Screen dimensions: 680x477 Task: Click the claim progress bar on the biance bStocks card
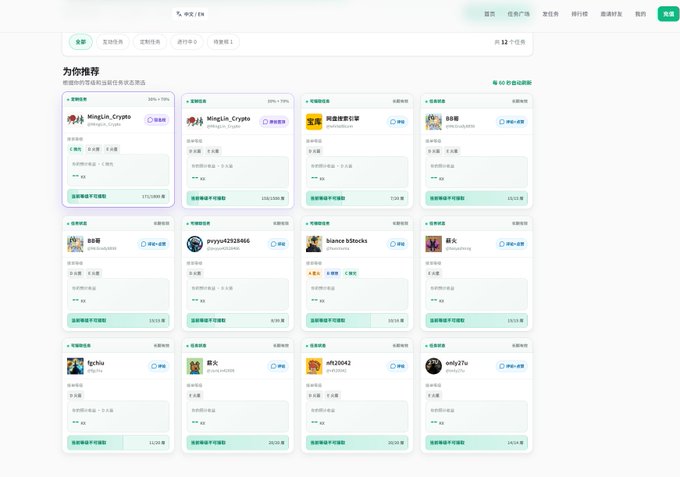357,320
